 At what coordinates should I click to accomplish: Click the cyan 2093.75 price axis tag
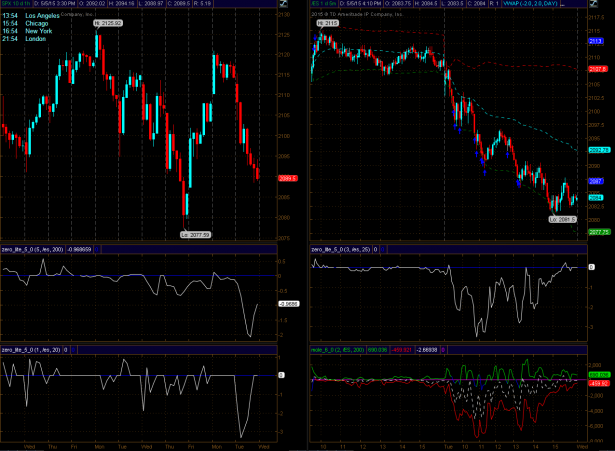pos(595,148)
